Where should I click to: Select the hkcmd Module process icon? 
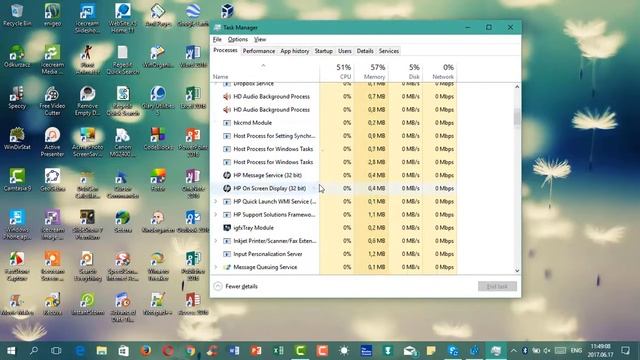(227, 122)
